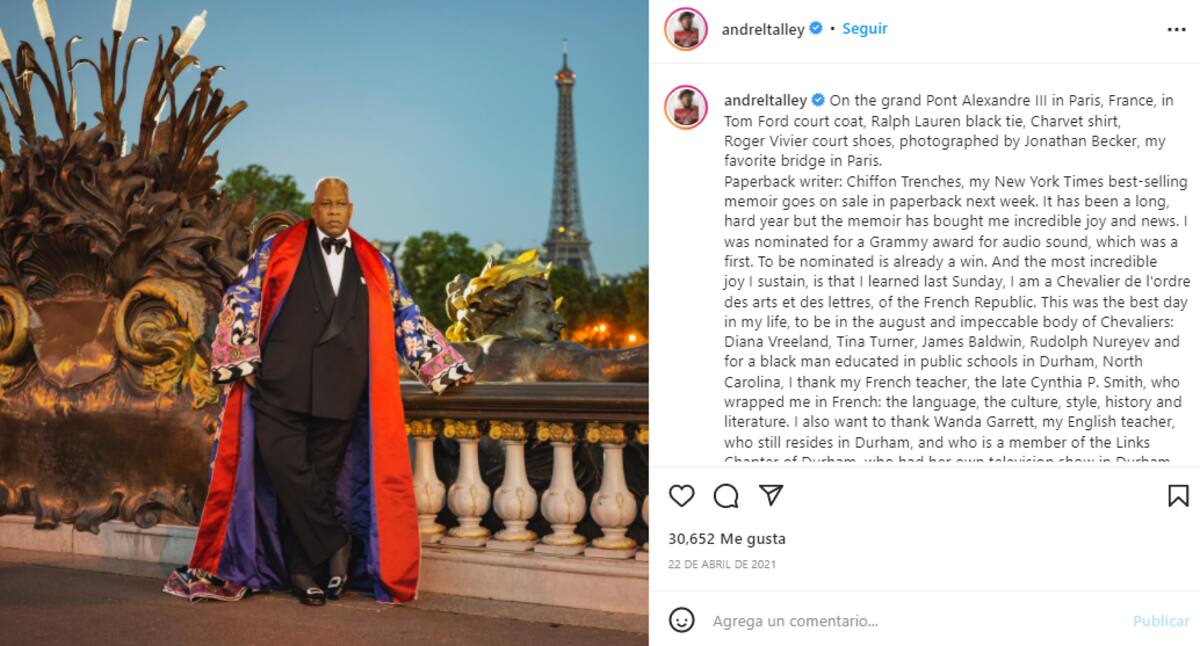Click andreltalley header profile picture
The width and height of the screenshot is (1200, 646).
click(x=686, y=29)
